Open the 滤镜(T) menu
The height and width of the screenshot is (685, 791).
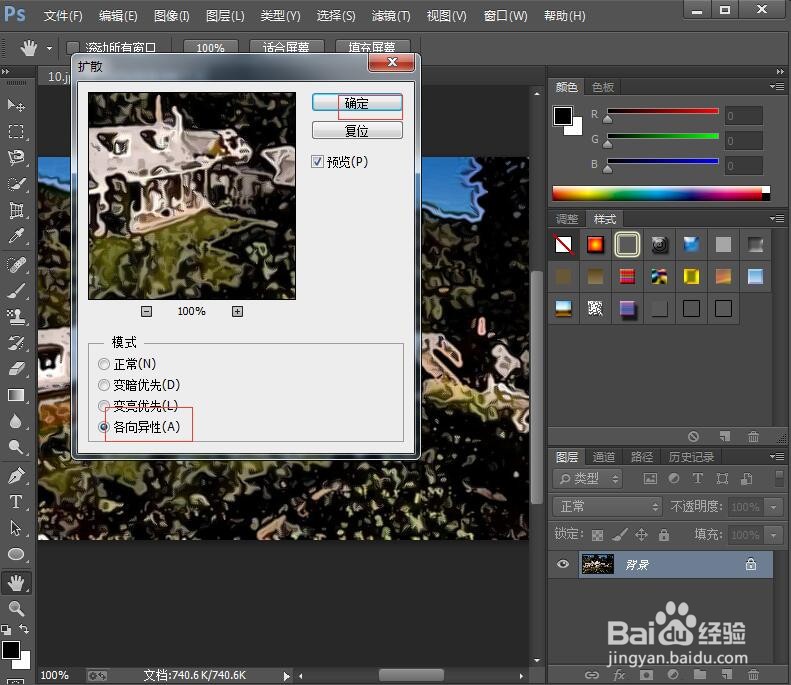[x=391, y=16]
